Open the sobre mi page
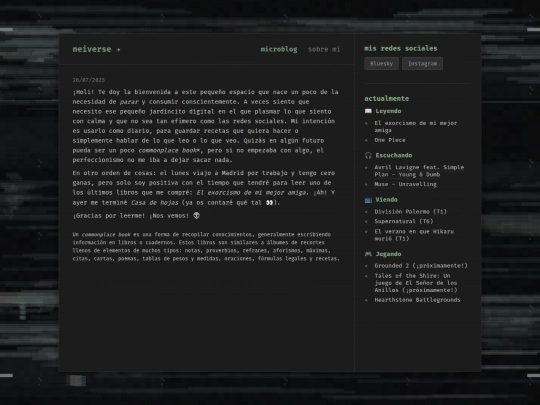This screenshot has width=540, height=405. (324, 49)
